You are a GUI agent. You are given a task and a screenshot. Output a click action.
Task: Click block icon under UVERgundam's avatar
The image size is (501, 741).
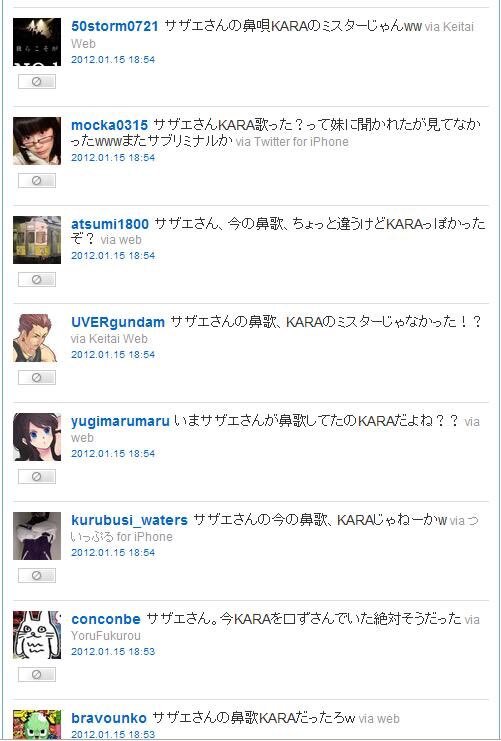coord(37,378)
